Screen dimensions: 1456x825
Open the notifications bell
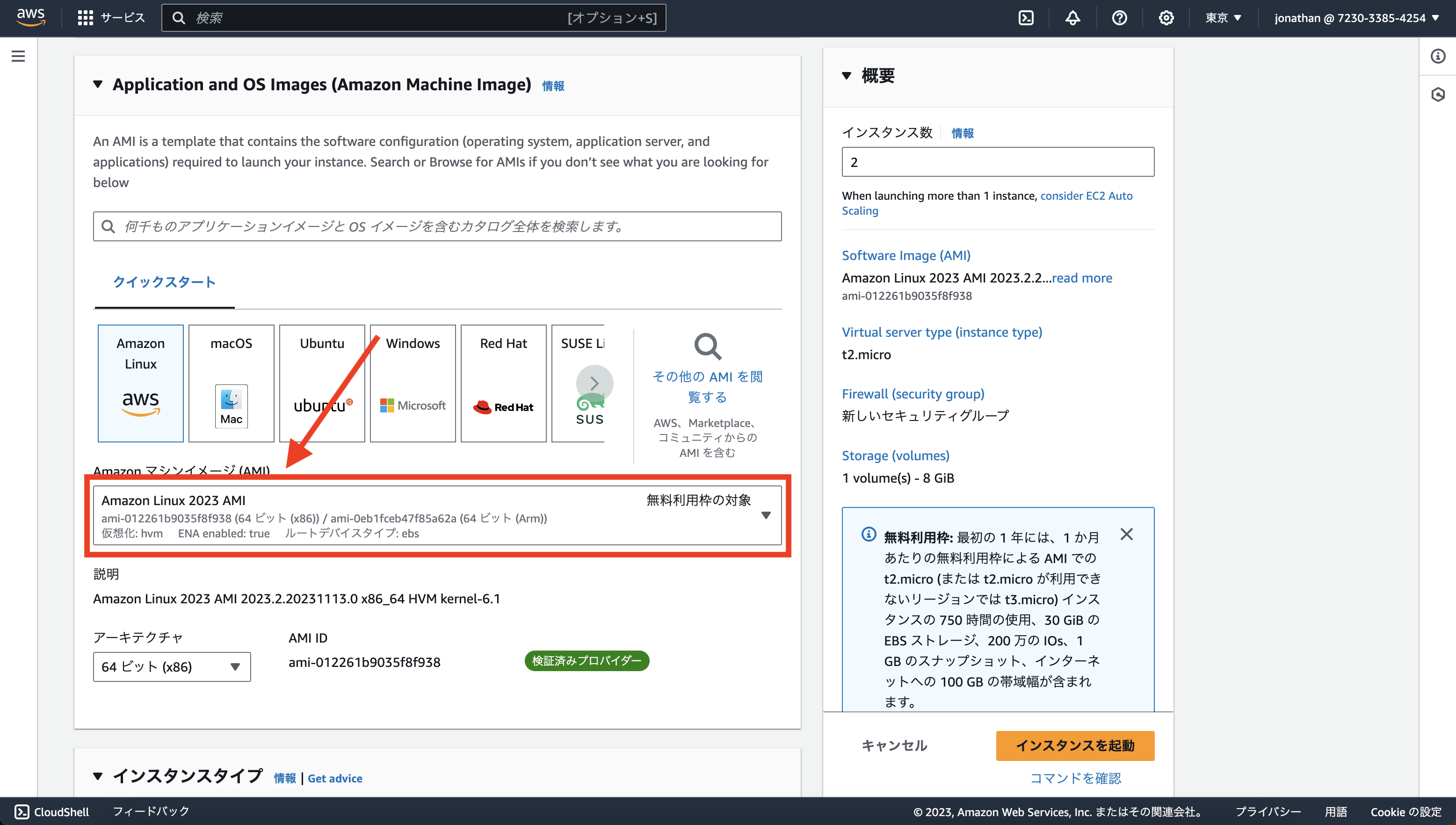tap(1073, 18)
